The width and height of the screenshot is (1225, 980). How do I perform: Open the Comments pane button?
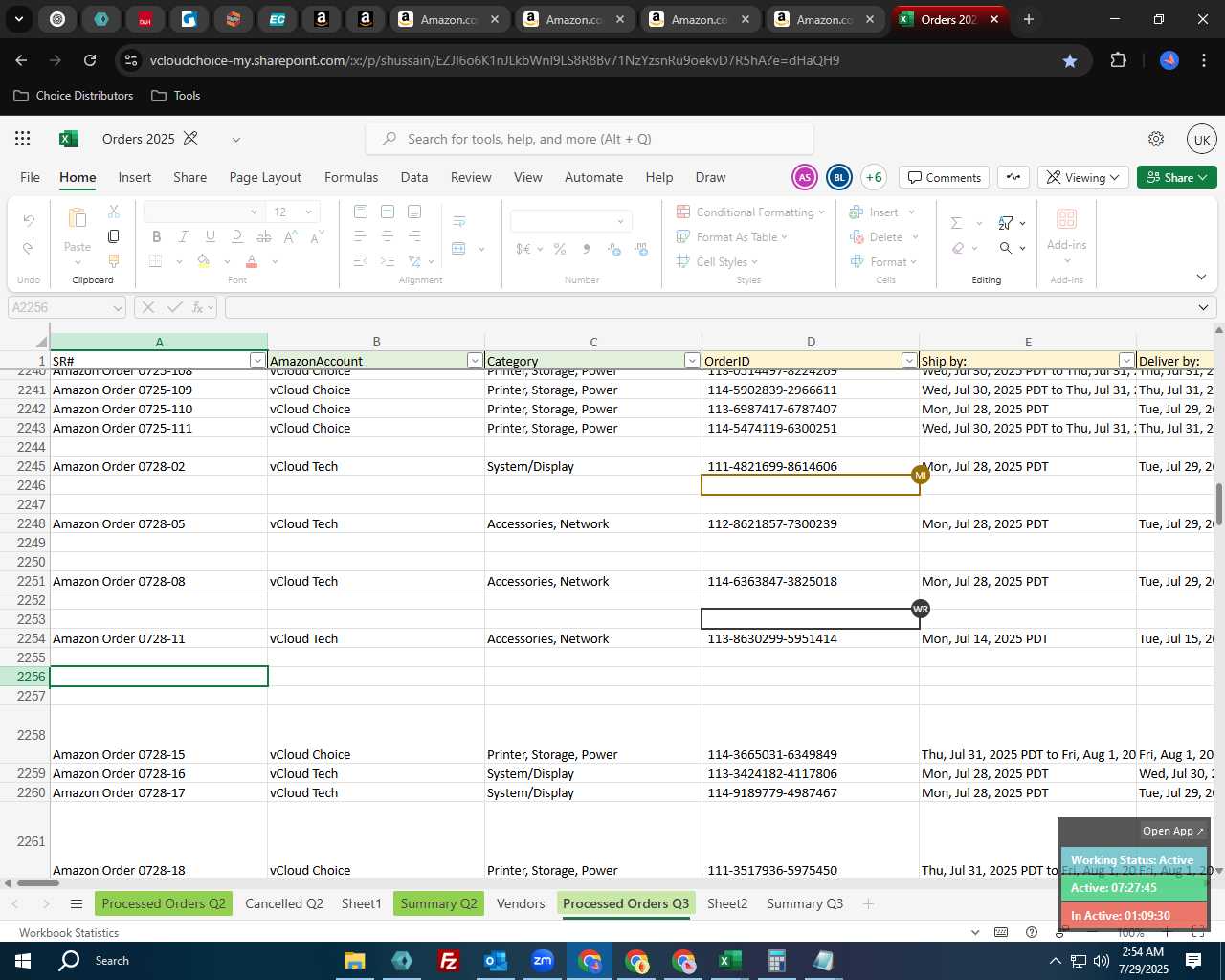pyautogui.click(x=945, y=177)
